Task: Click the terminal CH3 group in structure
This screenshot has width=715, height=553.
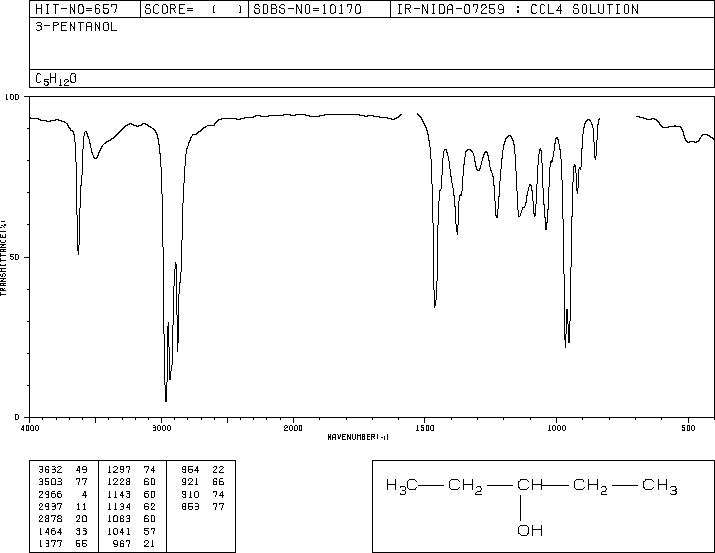Action: pos(660,486)
